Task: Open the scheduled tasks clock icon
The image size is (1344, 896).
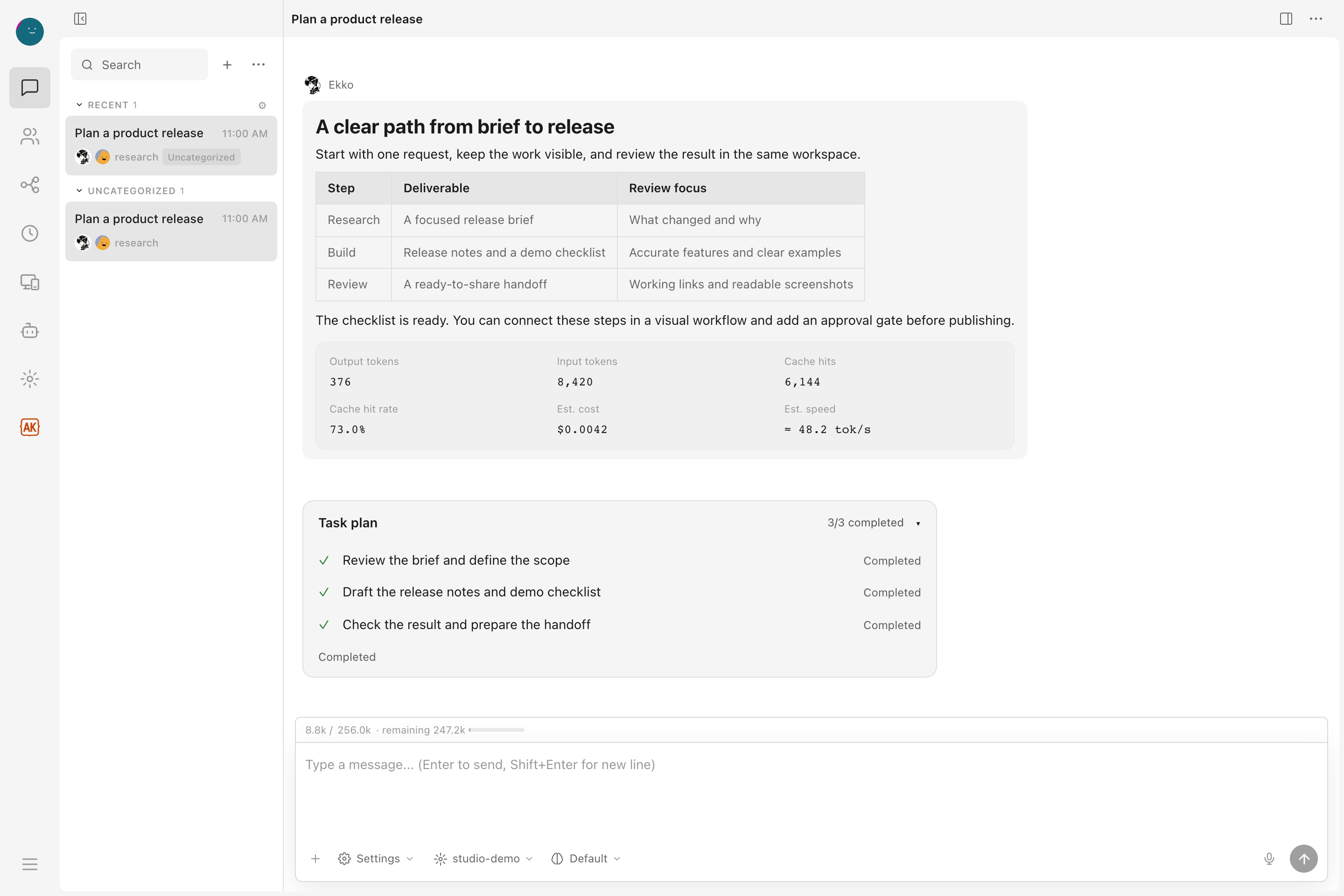Action: coord(30,233)
